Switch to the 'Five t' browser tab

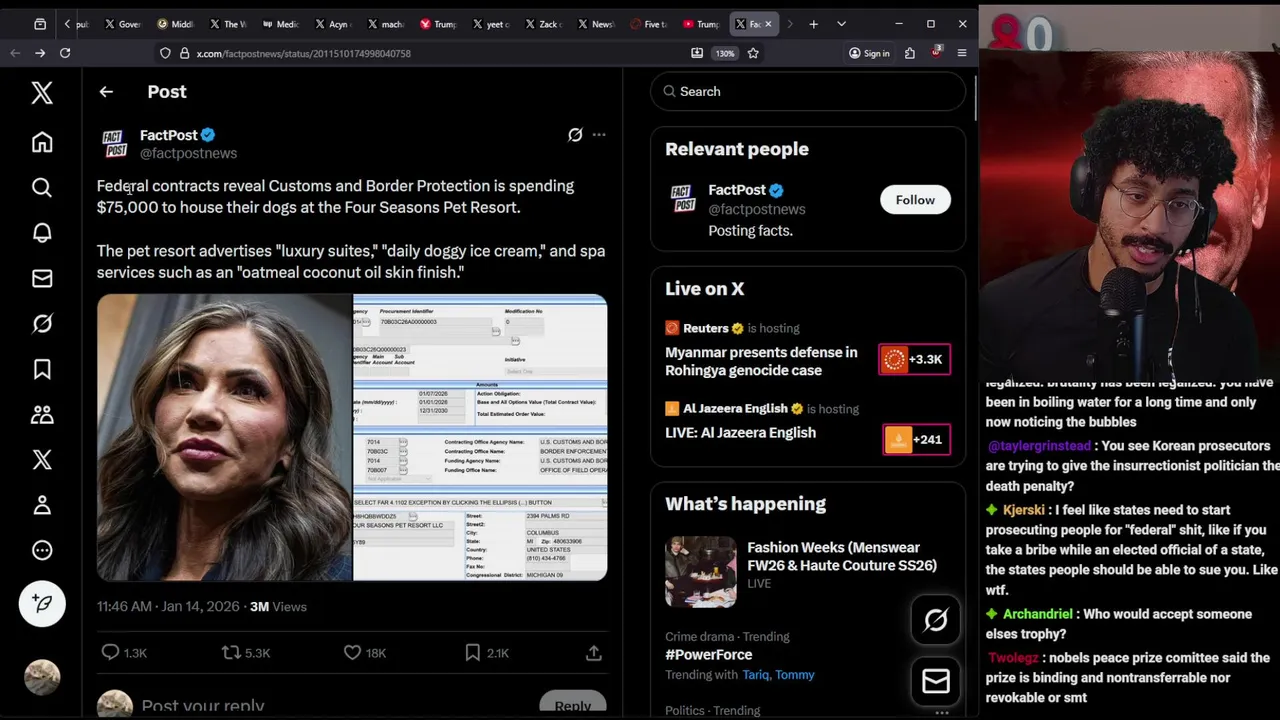coord(649,24)
